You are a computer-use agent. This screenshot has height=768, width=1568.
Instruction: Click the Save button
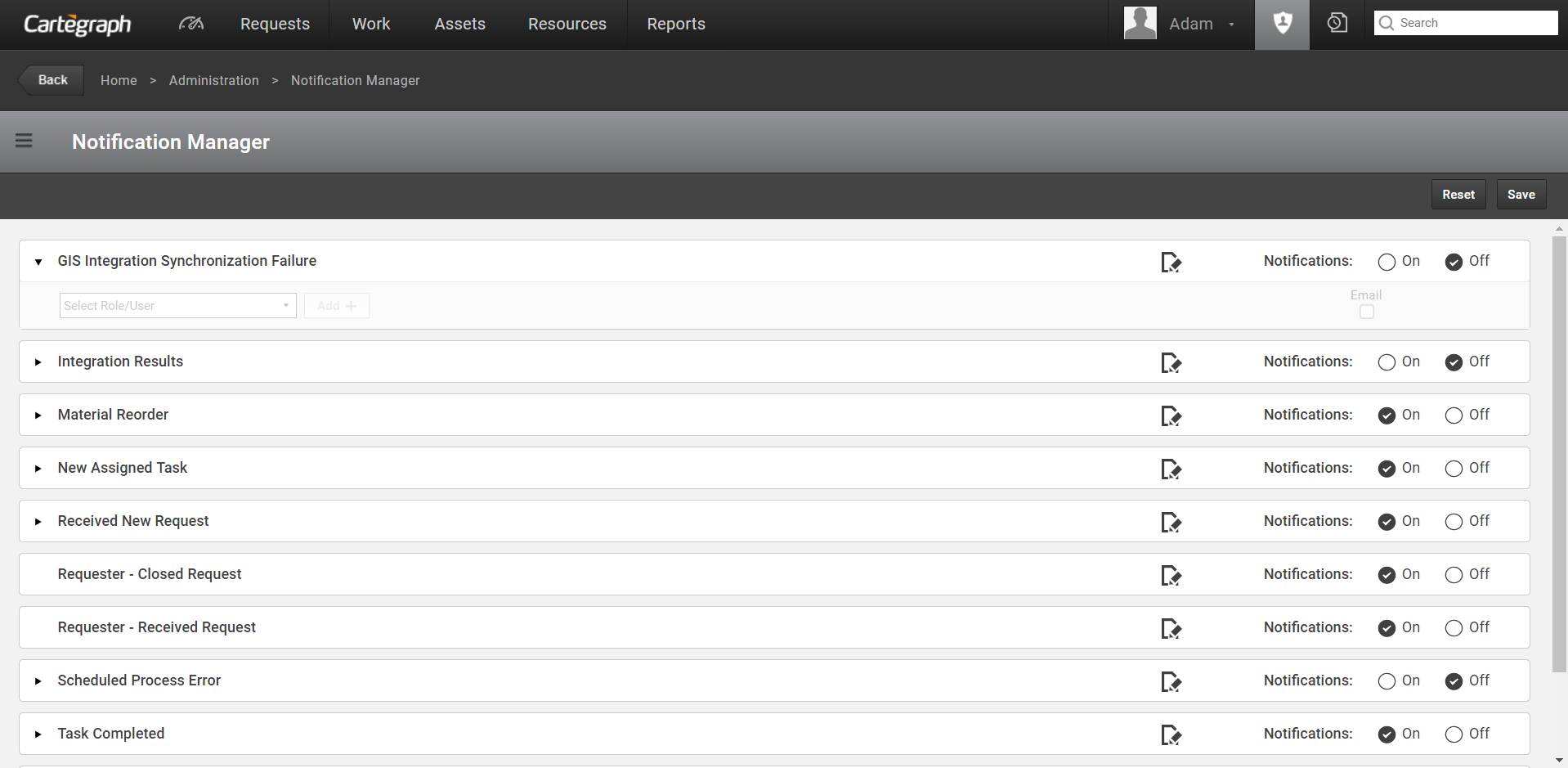pos(1521,195)
